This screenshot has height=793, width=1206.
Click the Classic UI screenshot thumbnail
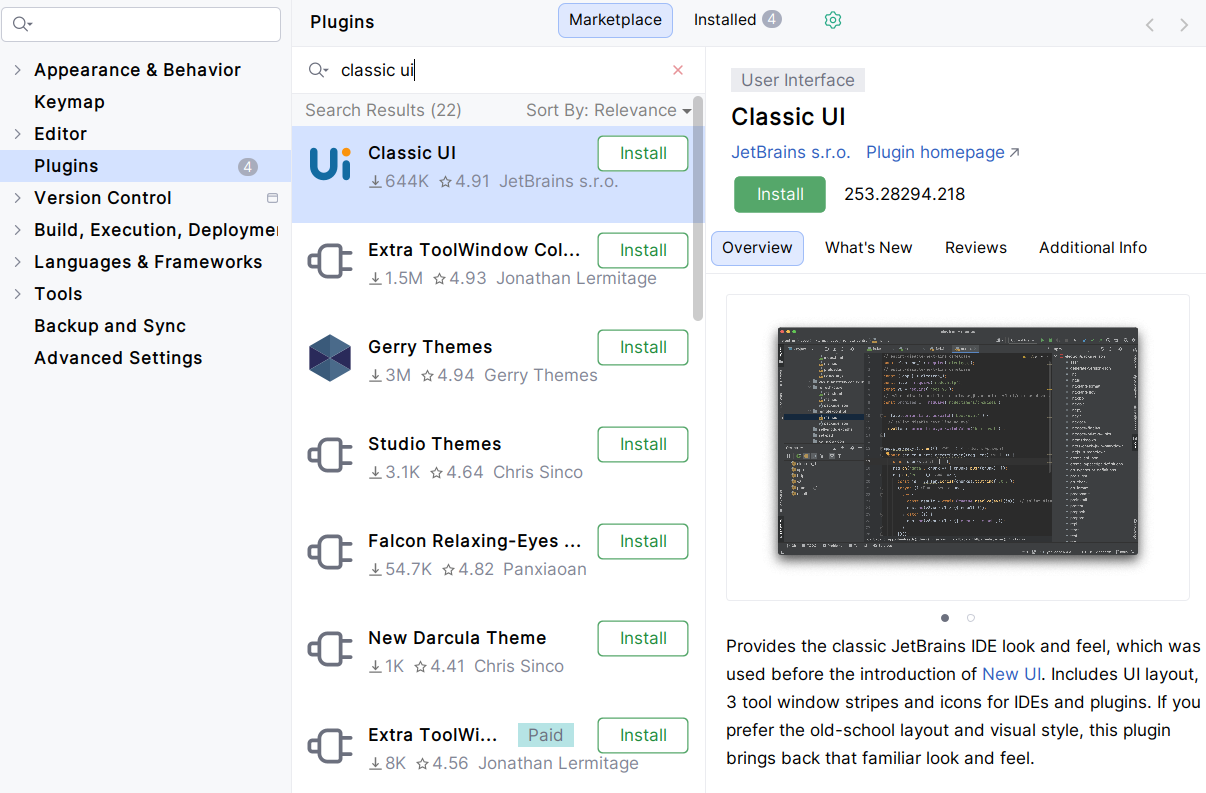(x=957, y=442)
